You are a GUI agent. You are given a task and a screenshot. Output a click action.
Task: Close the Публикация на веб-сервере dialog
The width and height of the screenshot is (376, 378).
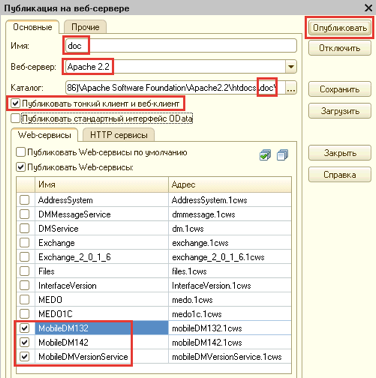coord(368,8)
